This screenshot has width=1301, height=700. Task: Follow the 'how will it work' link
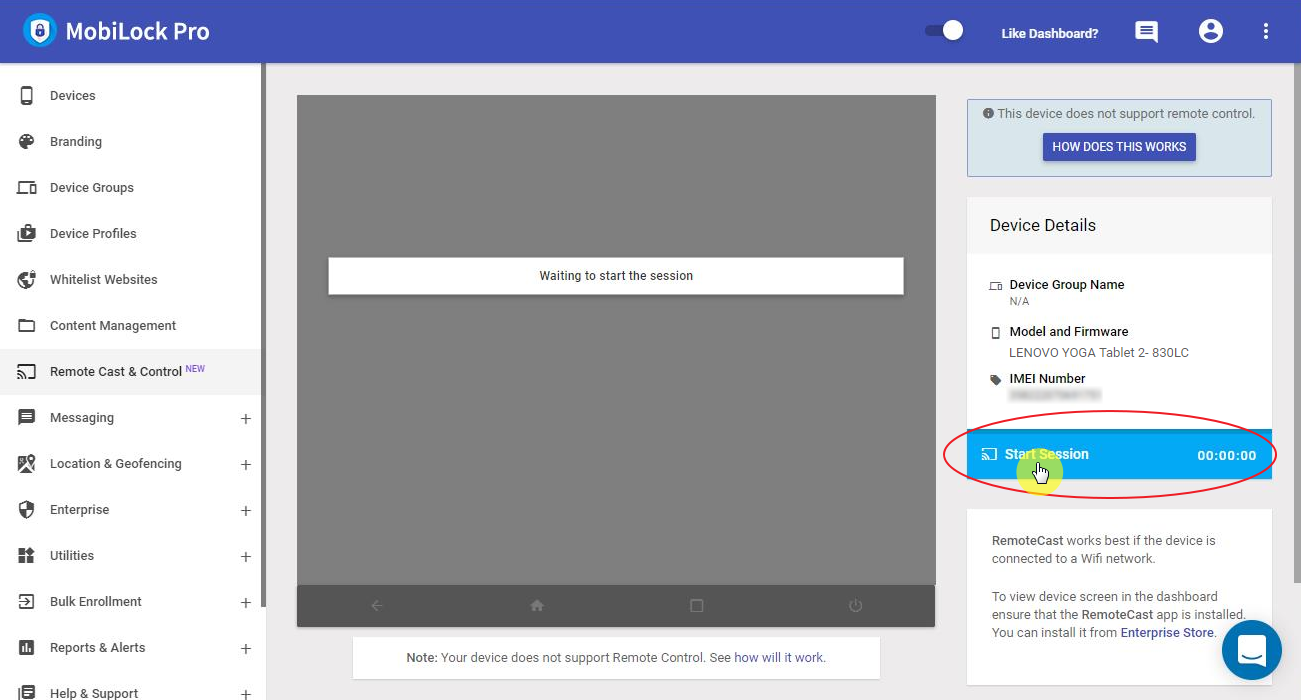779,658
